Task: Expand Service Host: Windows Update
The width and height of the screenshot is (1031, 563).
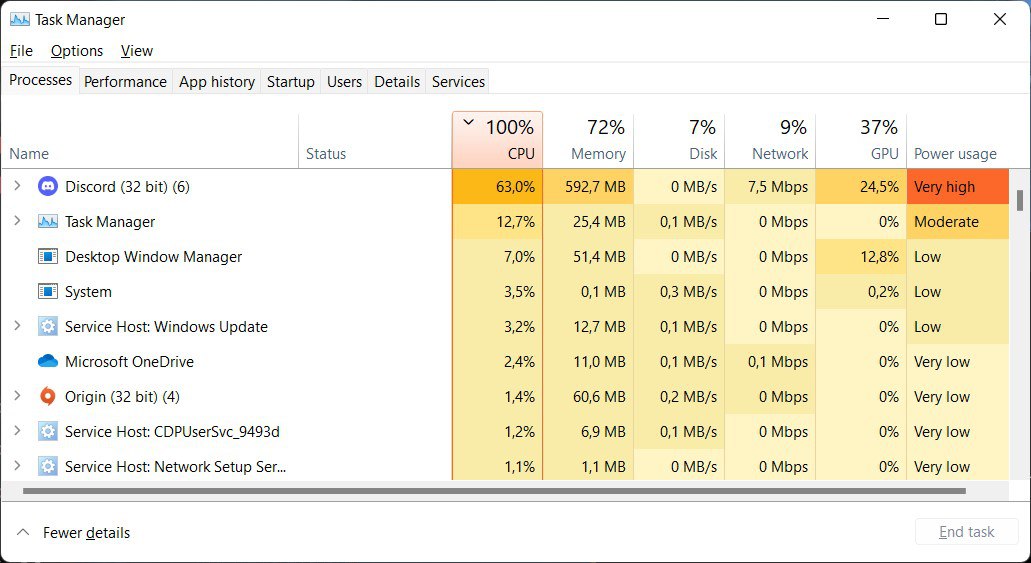Action: tap(18, 326)
